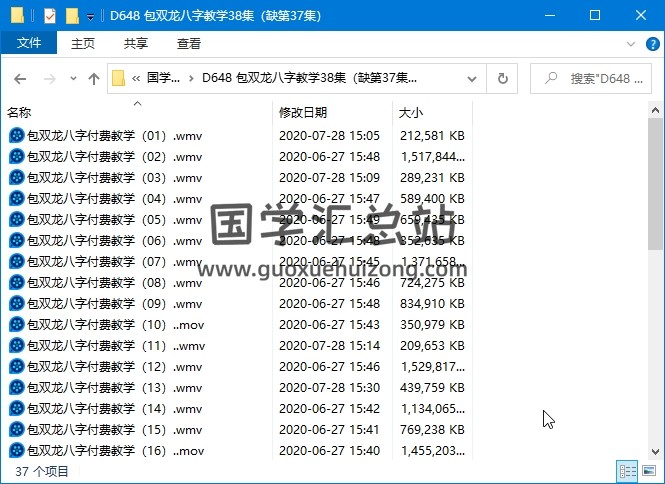Click the Properties icon in quick access toolbar
Image resolution: width=665 pixels, height=484 pixels.
[x=51, y=15]
